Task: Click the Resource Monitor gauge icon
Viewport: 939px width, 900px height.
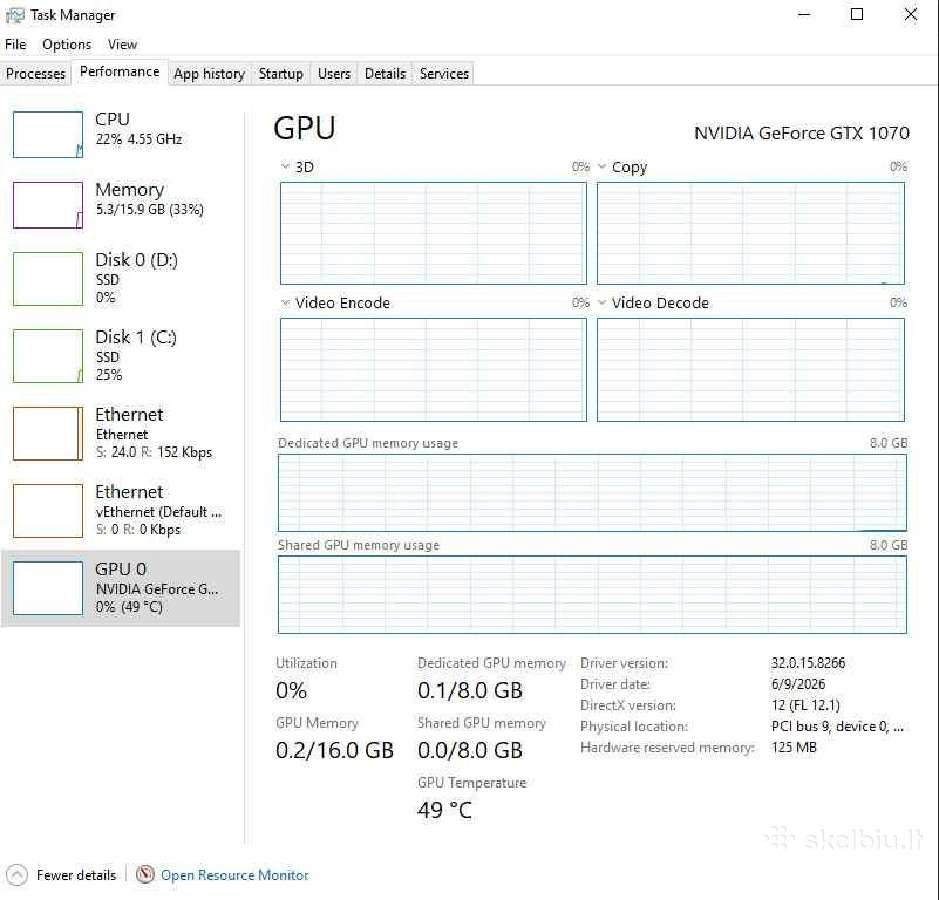Action: click(x=145, y=875)
